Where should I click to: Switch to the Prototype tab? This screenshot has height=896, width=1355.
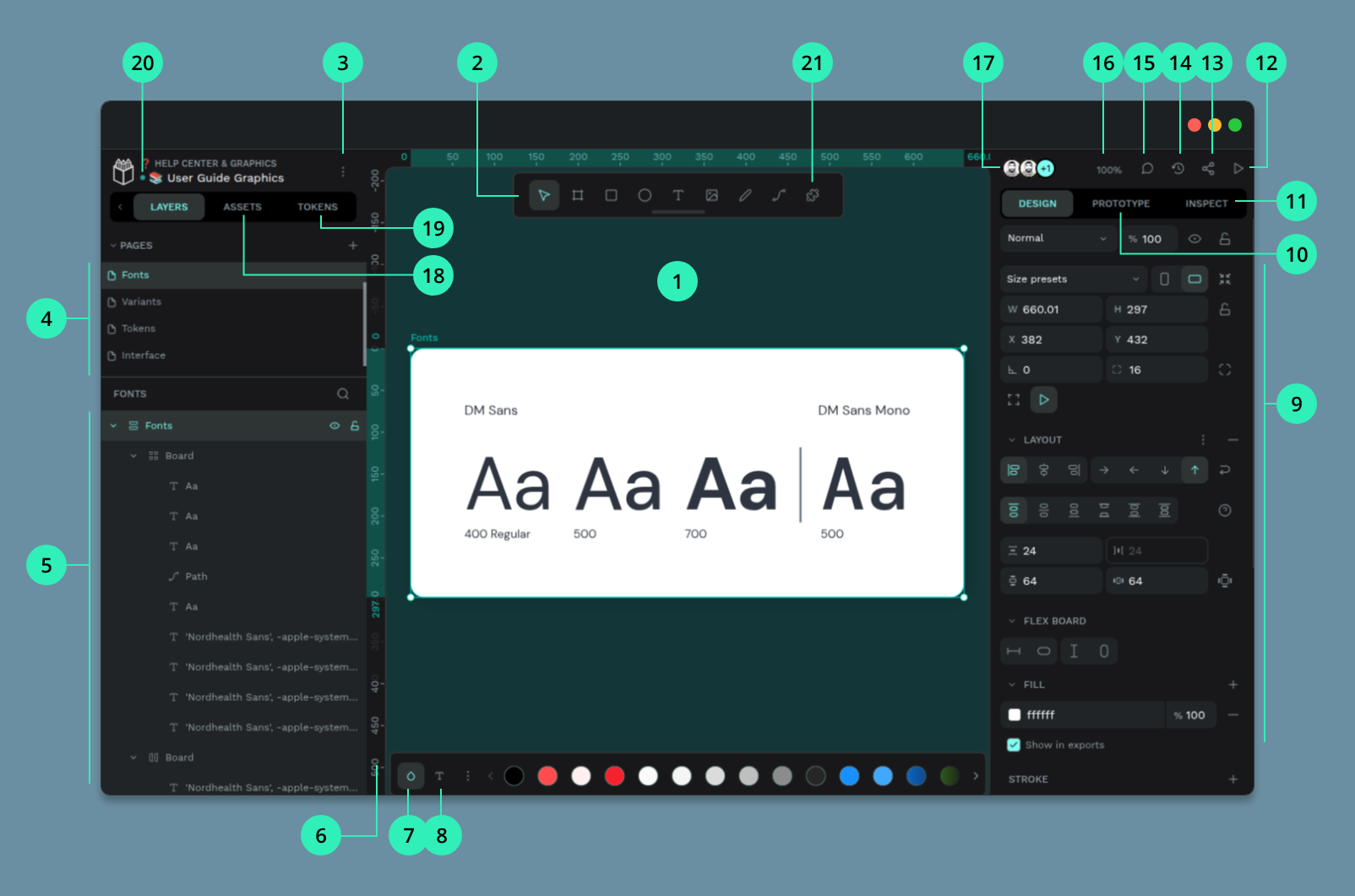1120,204
